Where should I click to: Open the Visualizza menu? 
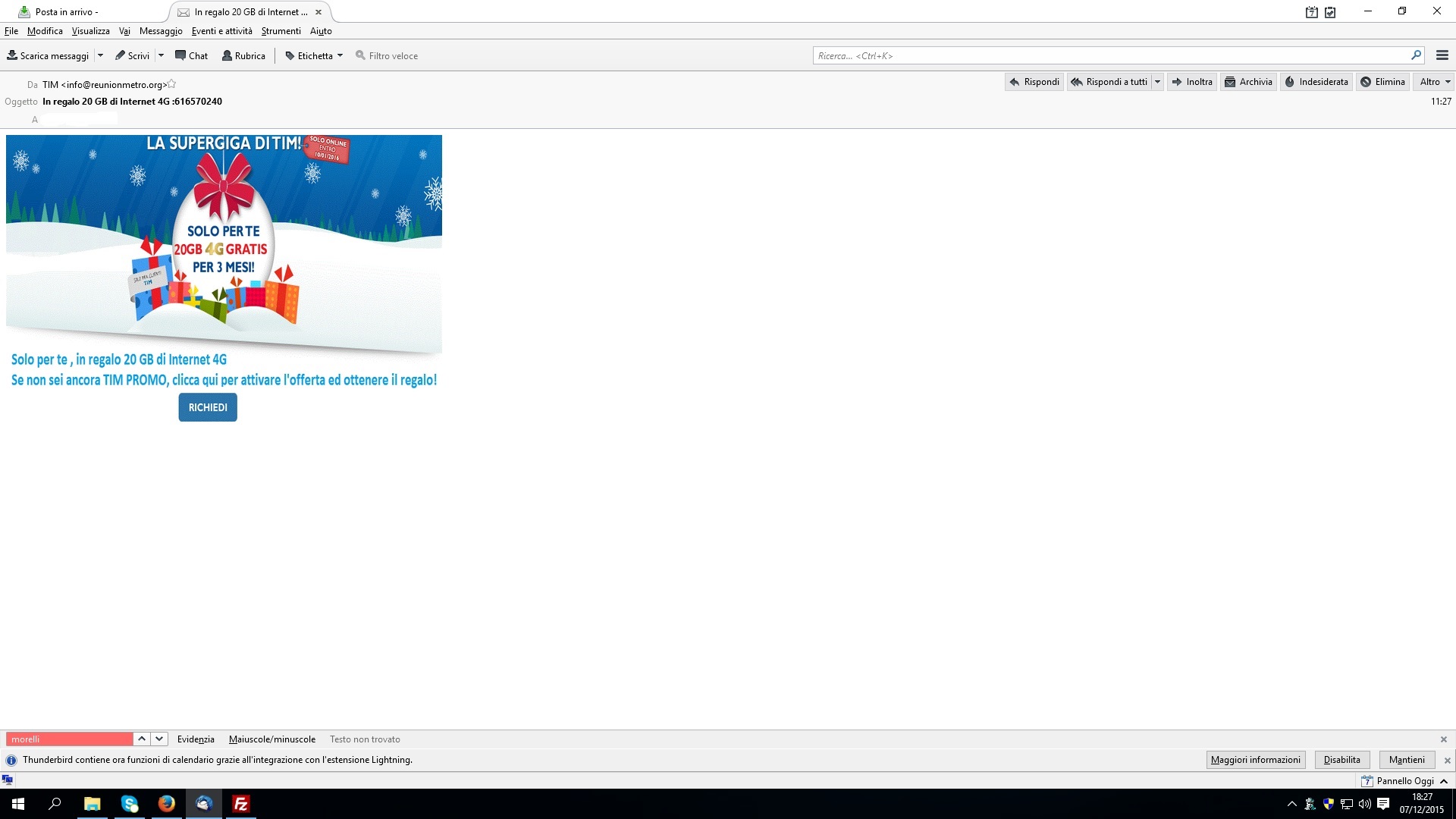pos(90,31)
